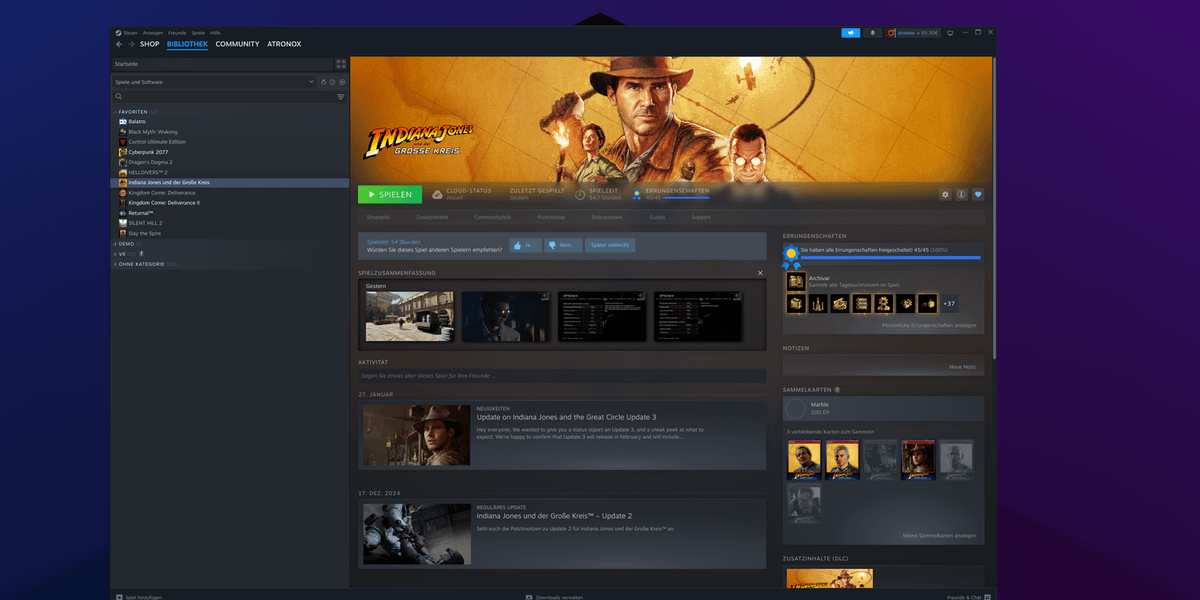Go back with the left arrow
Screen dimensions: 1200x600
[120, 44]
